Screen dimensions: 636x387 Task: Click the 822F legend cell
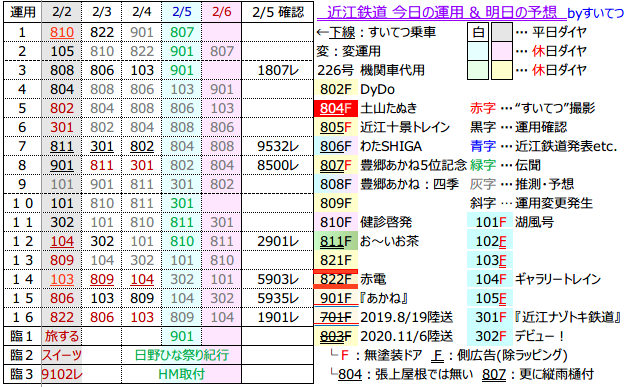pos(335,279)
